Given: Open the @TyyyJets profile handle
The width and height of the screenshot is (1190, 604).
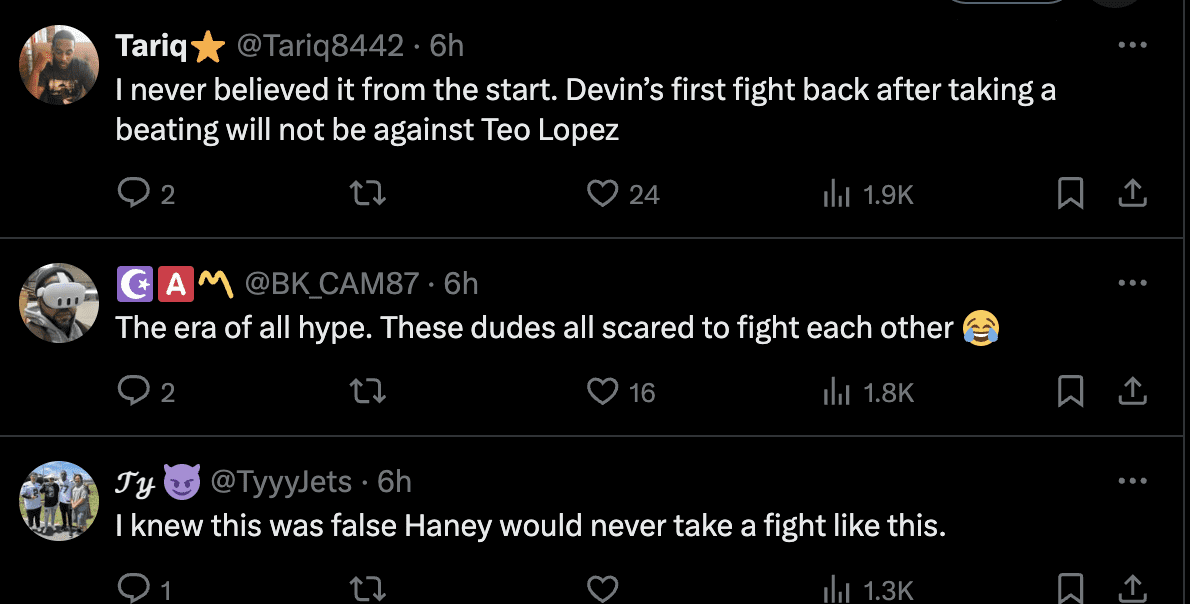Looking at the screenshot, I should [281, 482].
